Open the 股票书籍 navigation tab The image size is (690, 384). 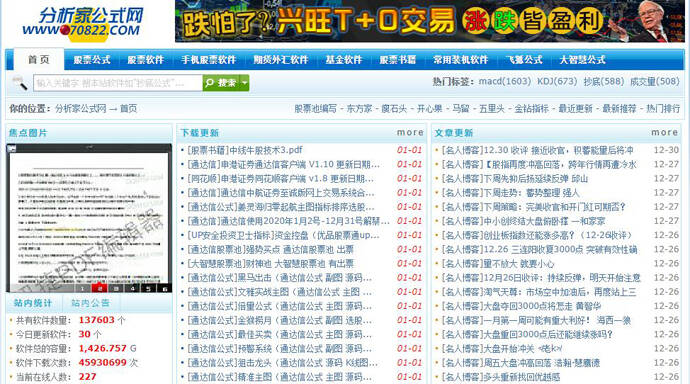397,60
